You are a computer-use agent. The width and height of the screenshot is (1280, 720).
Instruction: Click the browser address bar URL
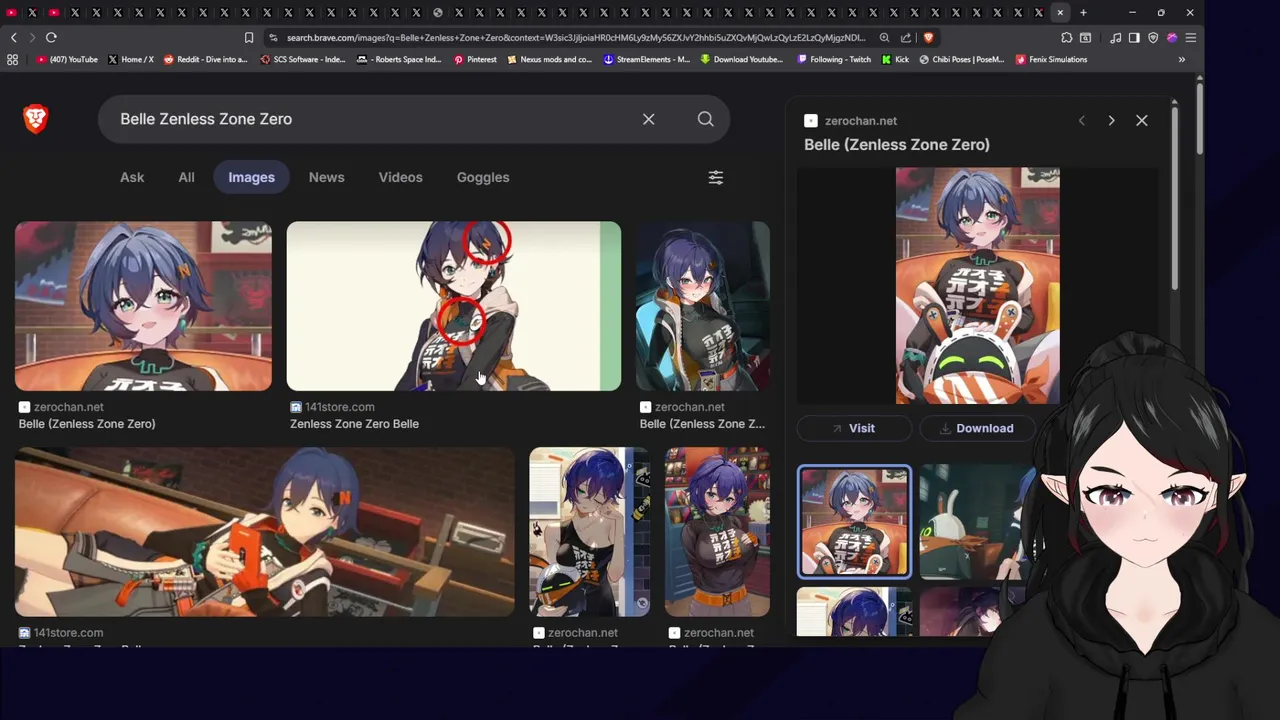(576, 37)
